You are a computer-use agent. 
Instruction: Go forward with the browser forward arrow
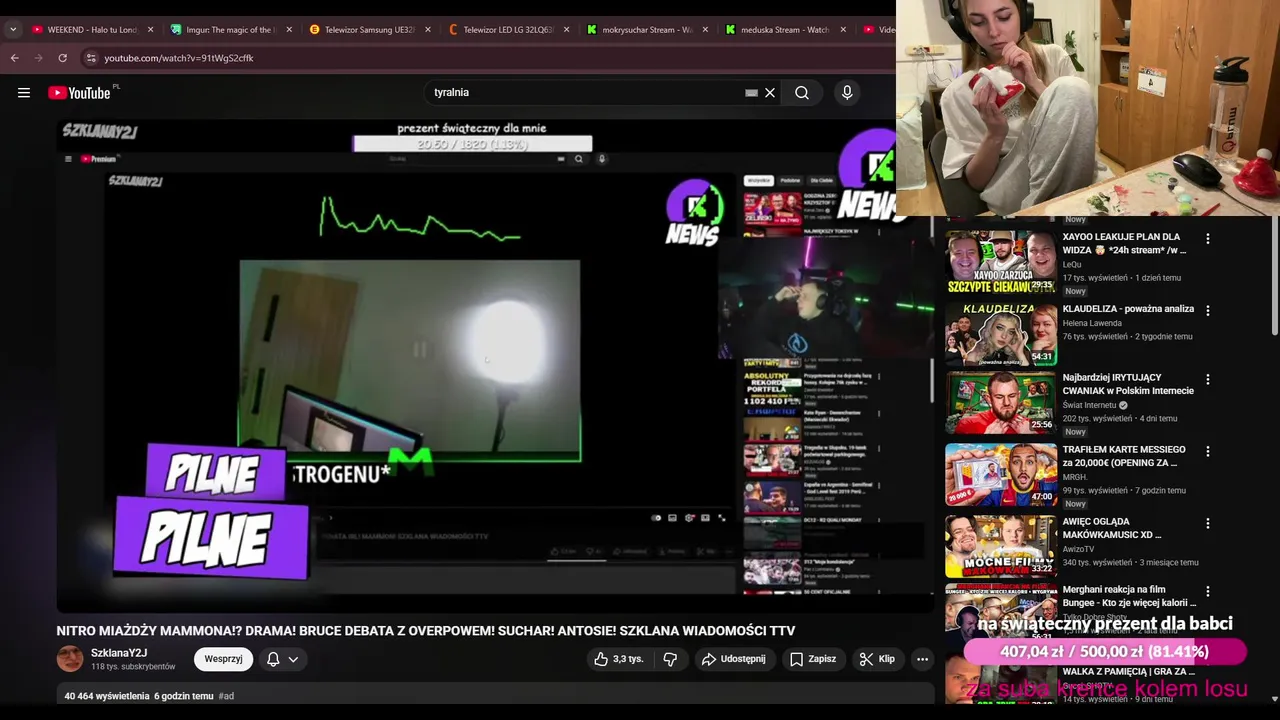click(39, 58)
